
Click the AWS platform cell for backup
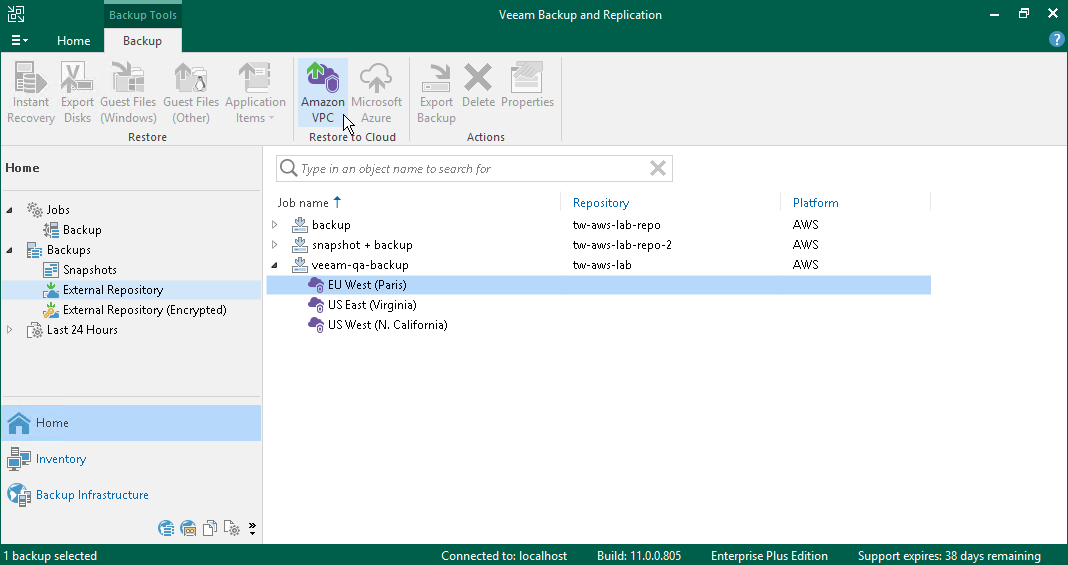click(805, 225)
